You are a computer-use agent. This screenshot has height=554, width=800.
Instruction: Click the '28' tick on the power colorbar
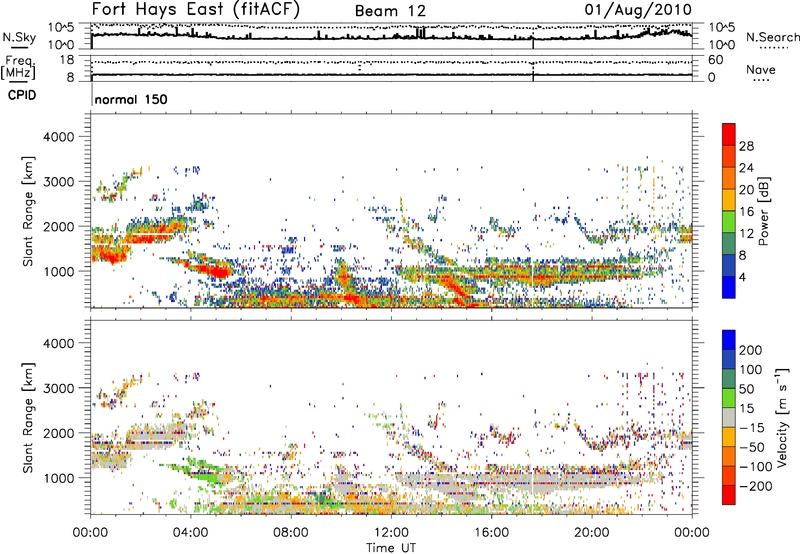pos(746,146)
